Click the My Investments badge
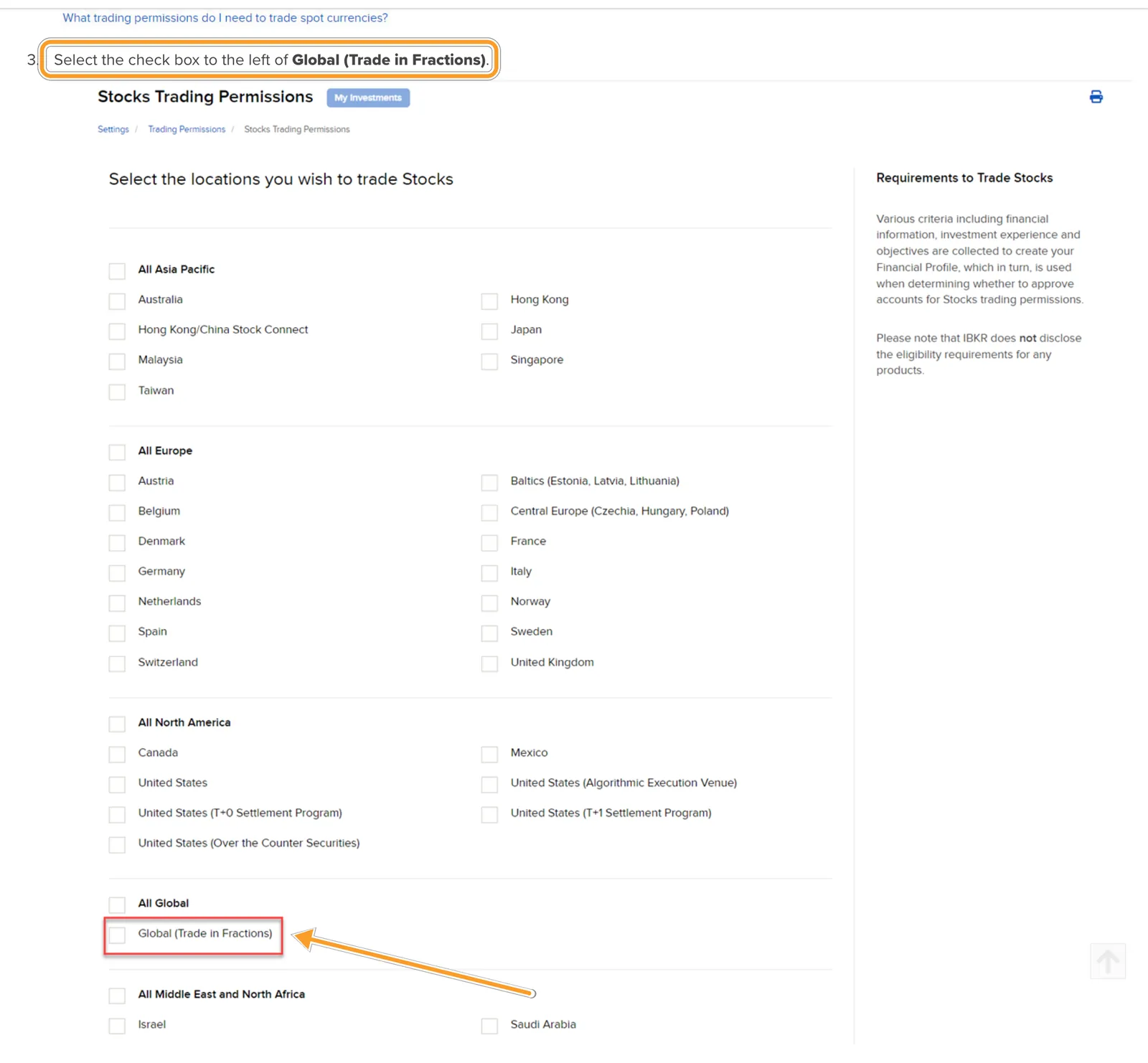Image resolution: width=1148 pixels, height=1063 pixels. pyautogui.click(x=368, y=98)
